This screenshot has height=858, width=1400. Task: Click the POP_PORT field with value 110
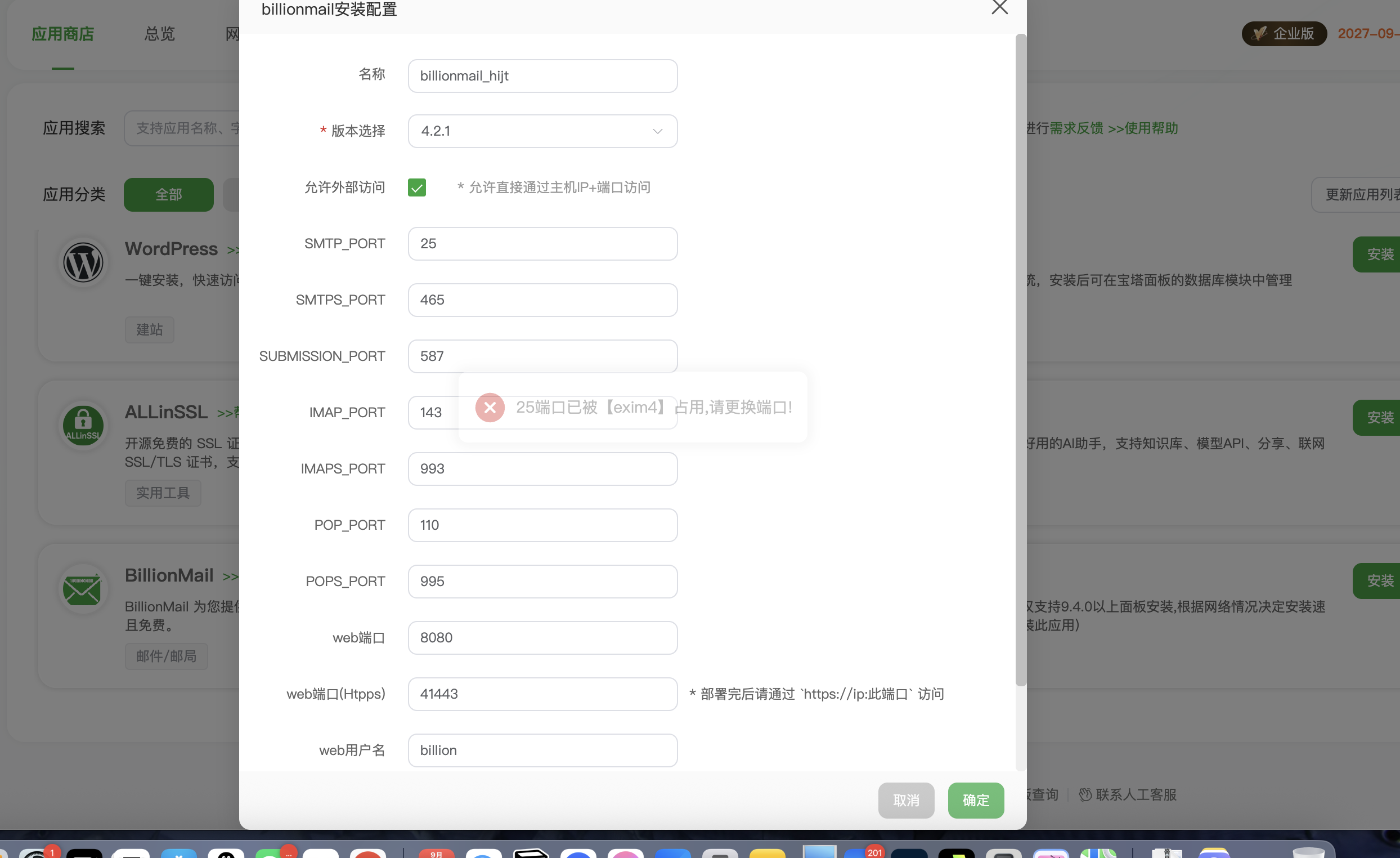[542, 525]
